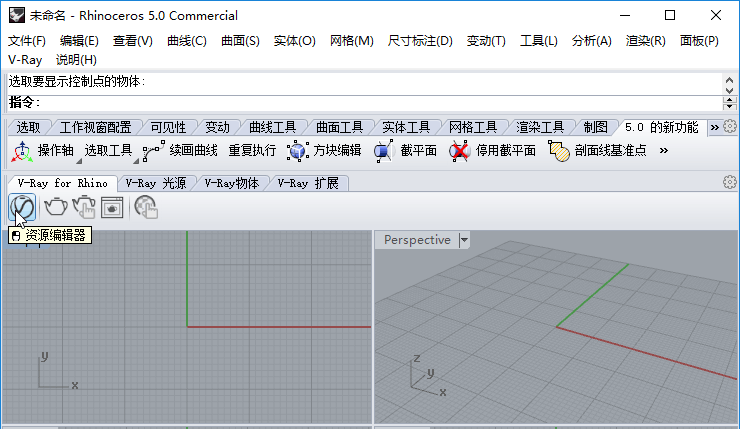Open the 曲面(S) menu

(x=240, y=41)
